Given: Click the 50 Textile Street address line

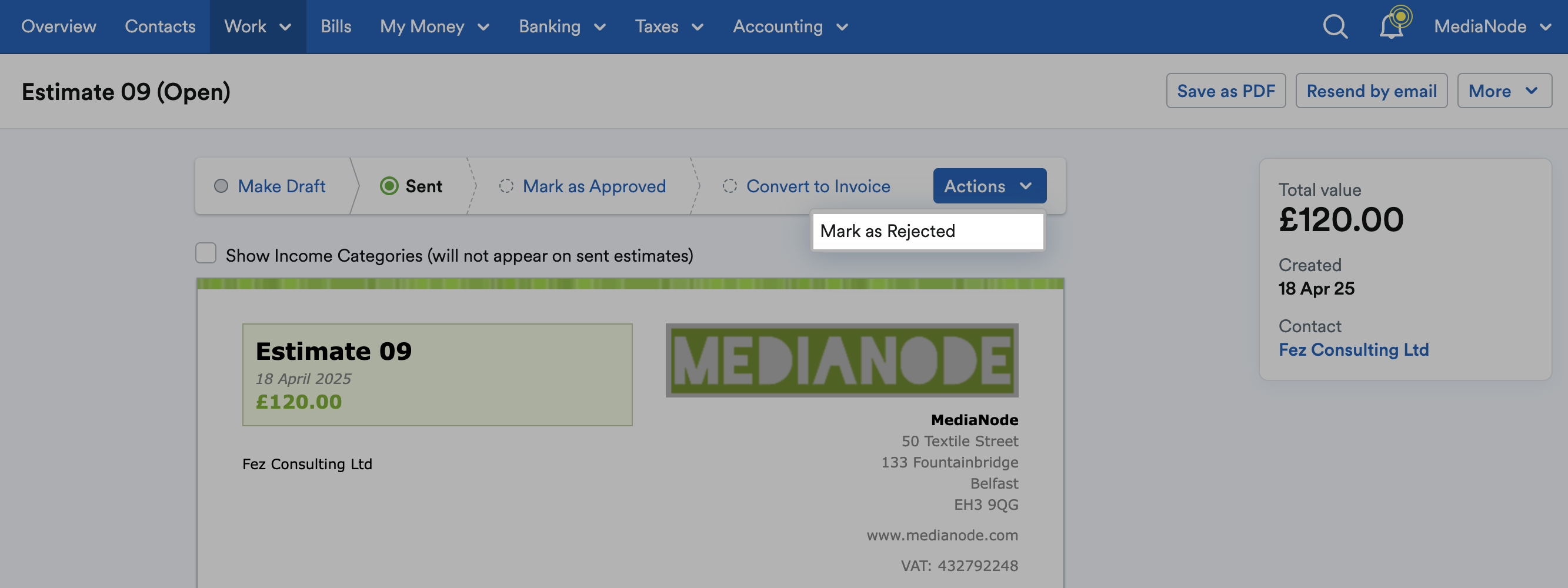Looking at the screenshot, I should [x=959, y=440].
